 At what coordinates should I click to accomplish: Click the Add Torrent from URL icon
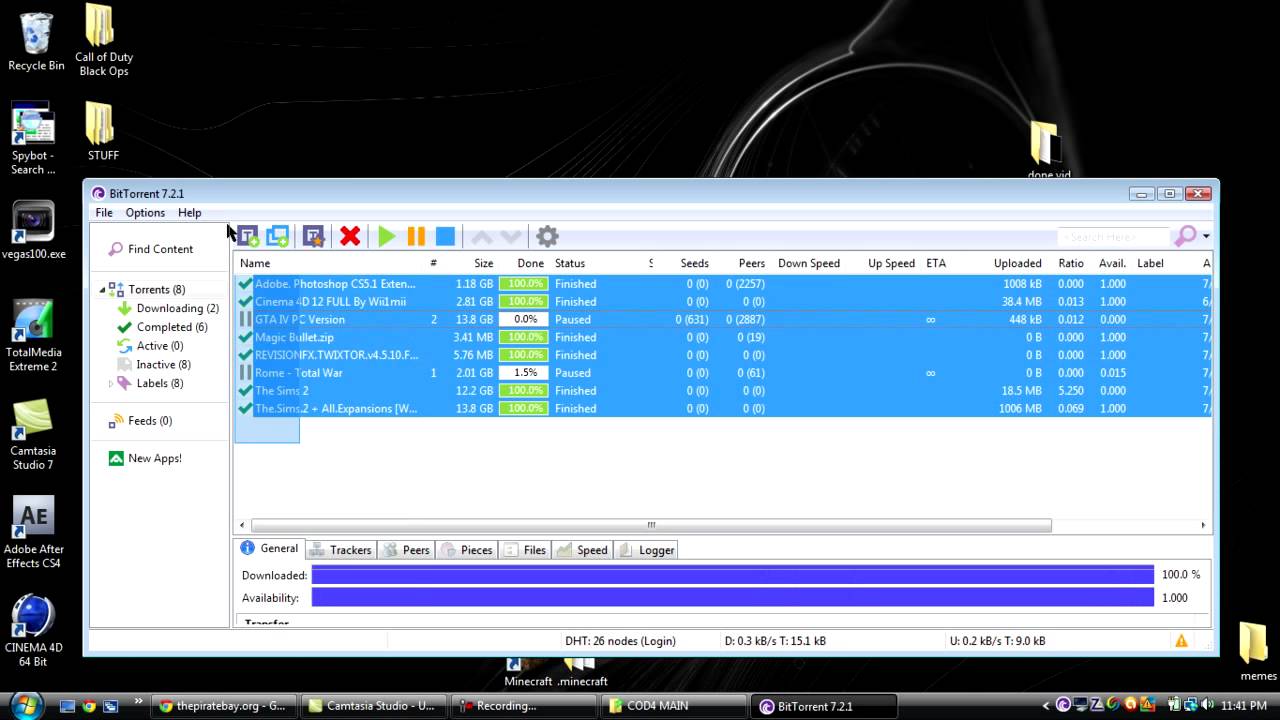[x=278, y=236]
